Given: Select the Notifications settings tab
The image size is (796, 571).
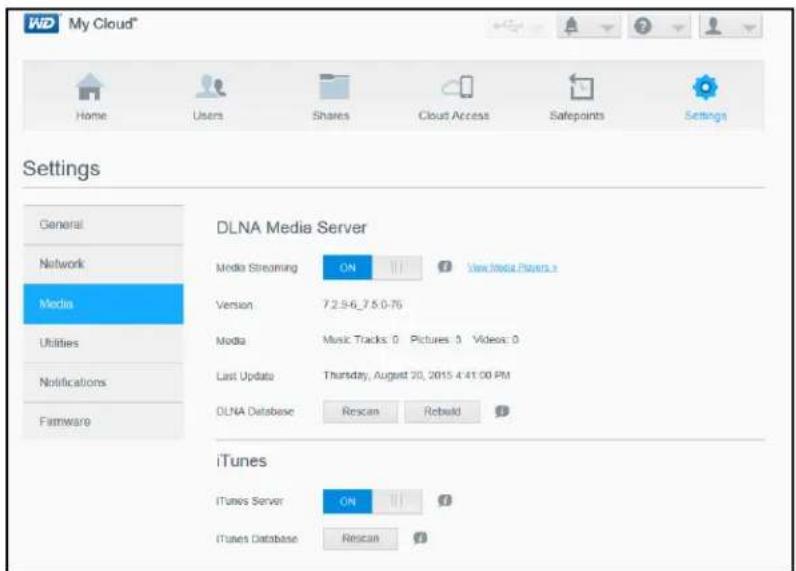Looking at the screenshot, I should coord(103,382).
